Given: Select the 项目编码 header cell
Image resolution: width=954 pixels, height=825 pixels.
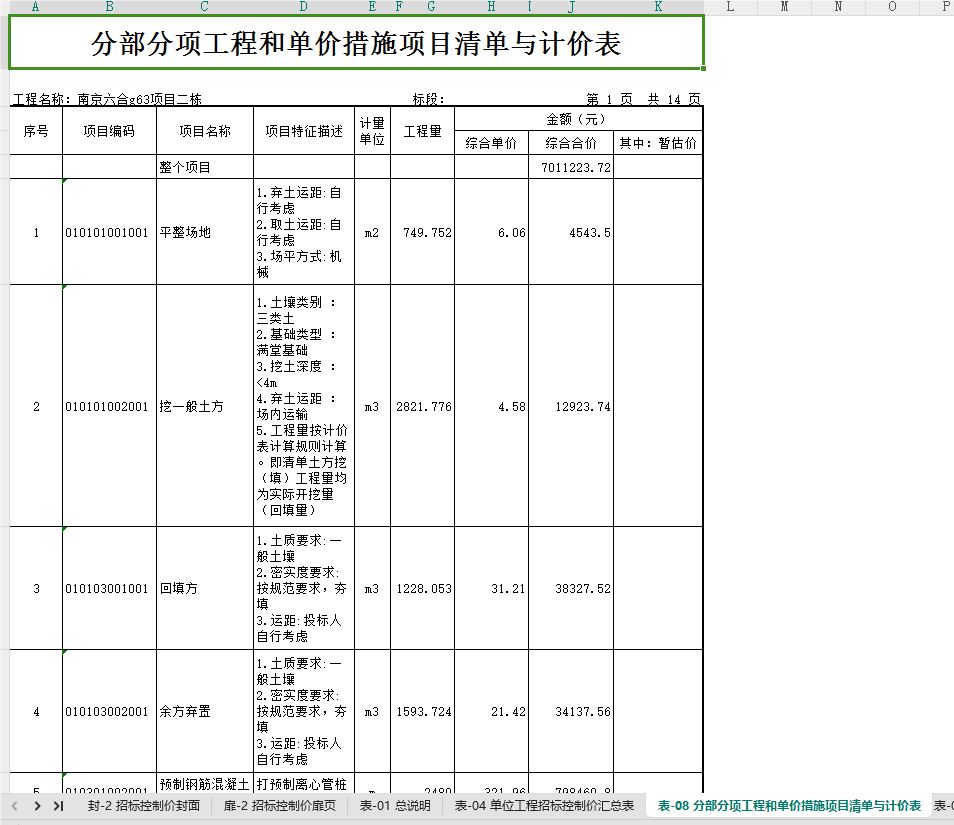Looking at the screenshot, I should (x=110, y=131).
